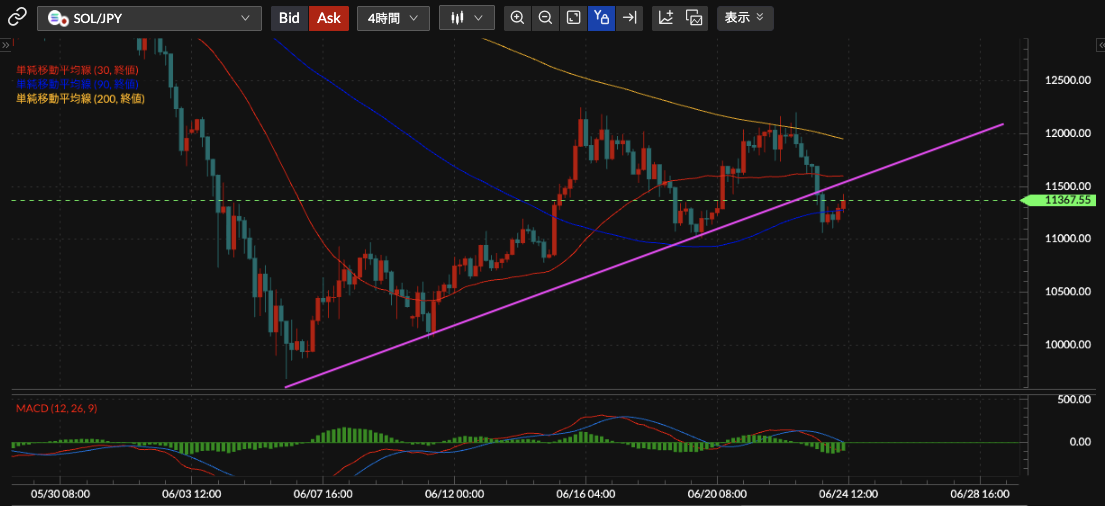This screenshot has width=1105, height=506.
Task: Expand the left side panel arrows
Action: pos(5,44)
